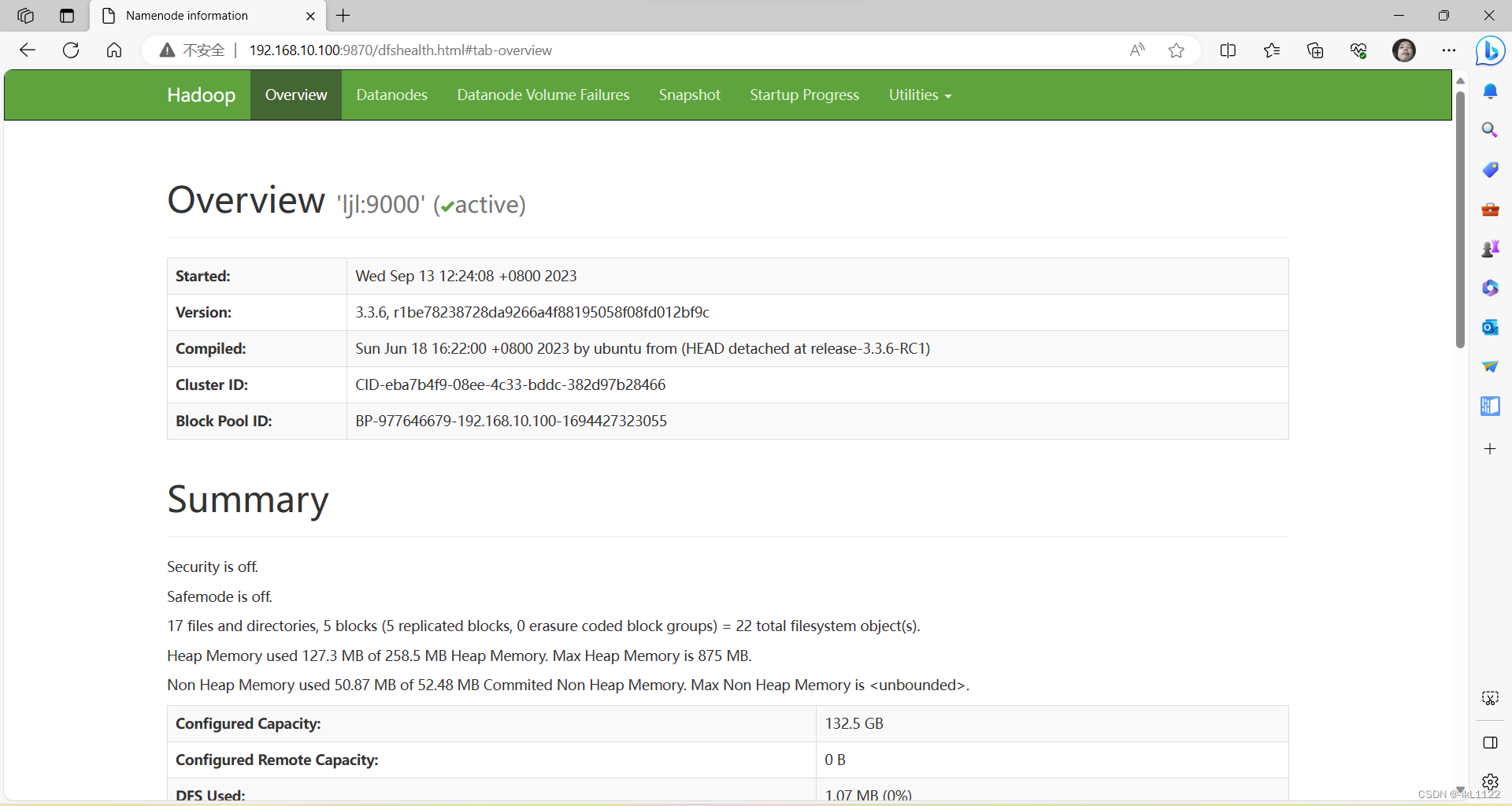Image resolution: width=1512 pixels, height=806 pixels.
Task: Click the Summary heading
Action: [248, 500]
